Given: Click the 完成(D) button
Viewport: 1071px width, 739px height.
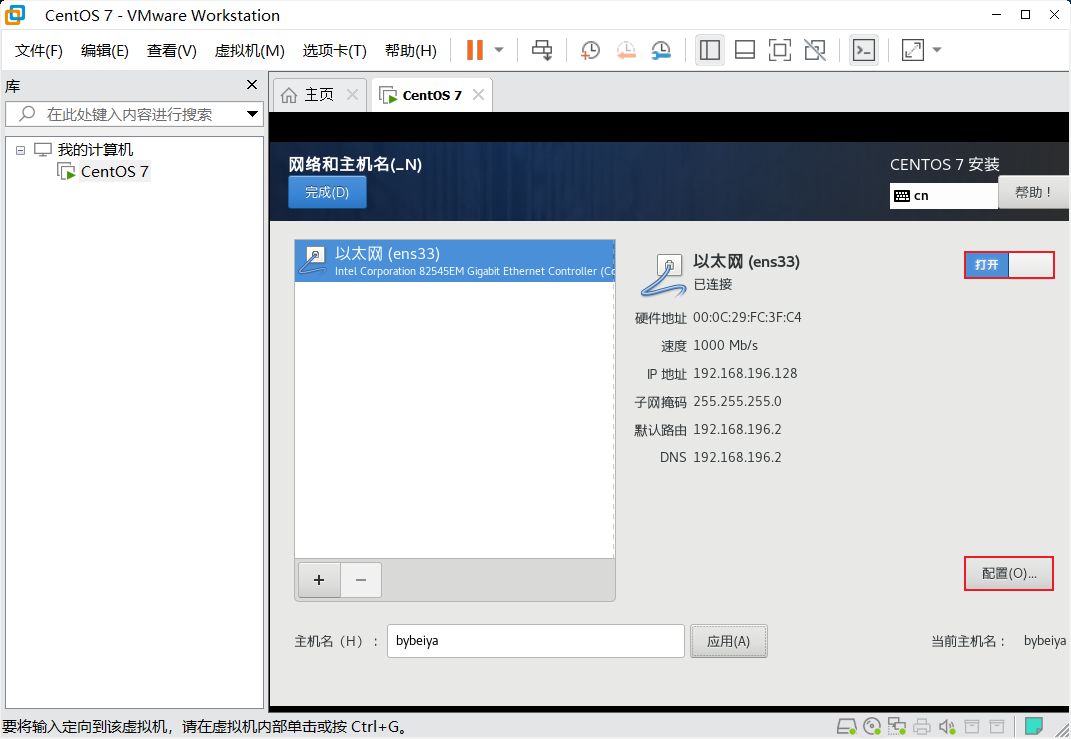Looking at the screenshot, I should pos(327,193).
